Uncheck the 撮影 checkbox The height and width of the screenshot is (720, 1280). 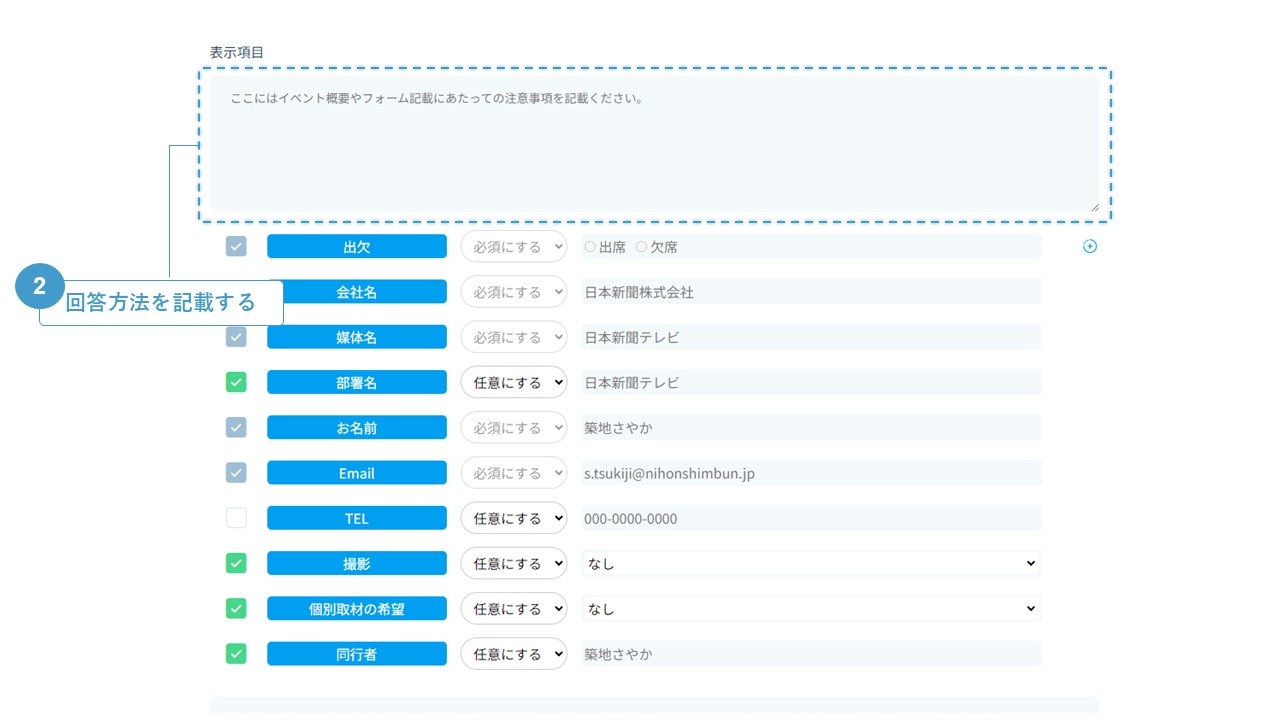pos(236,563)
